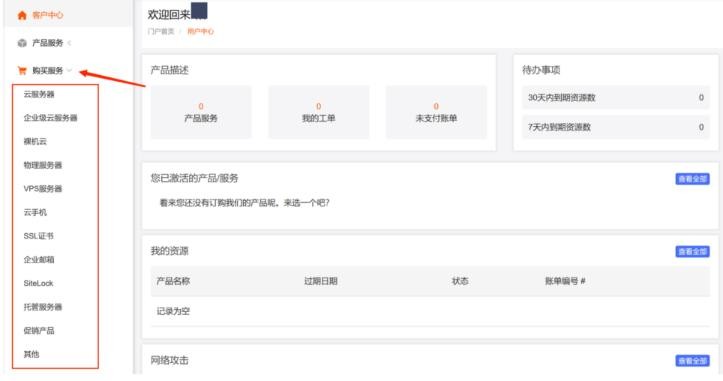Open the 我的工单 count card
Viewport: 723px width, 381px height.
coord(319,112)
